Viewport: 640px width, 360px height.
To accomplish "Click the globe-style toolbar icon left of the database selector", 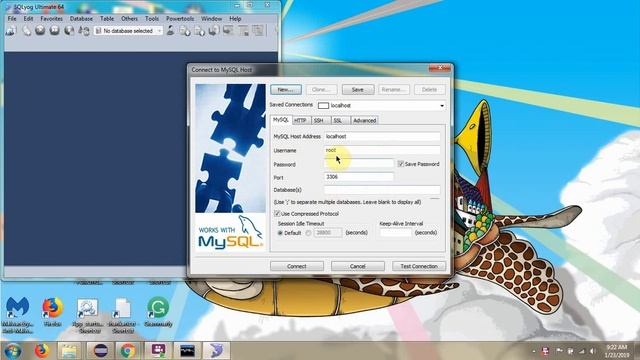I will pos(69,31).
